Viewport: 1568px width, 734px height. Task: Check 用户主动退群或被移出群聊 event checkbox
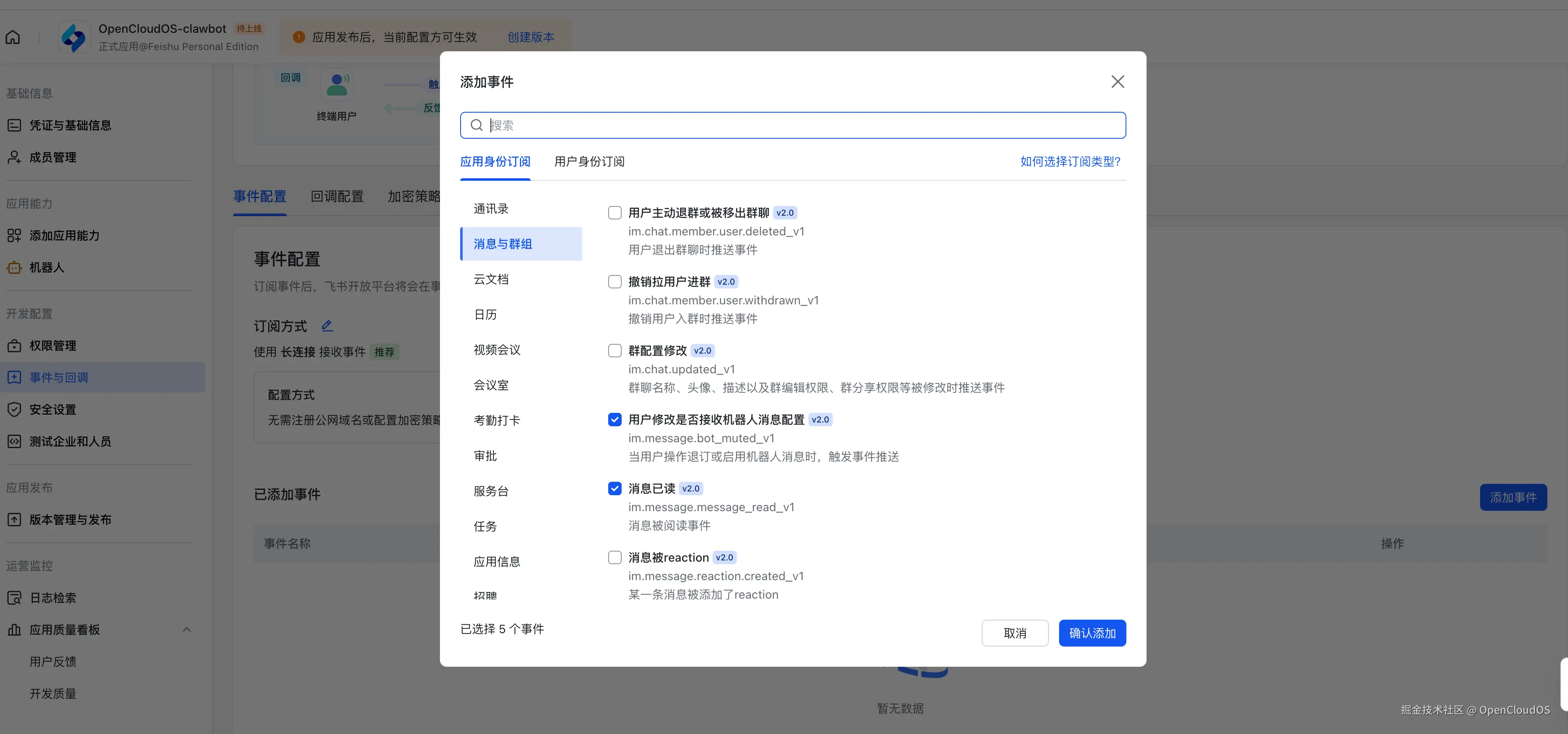coord(615,212)
